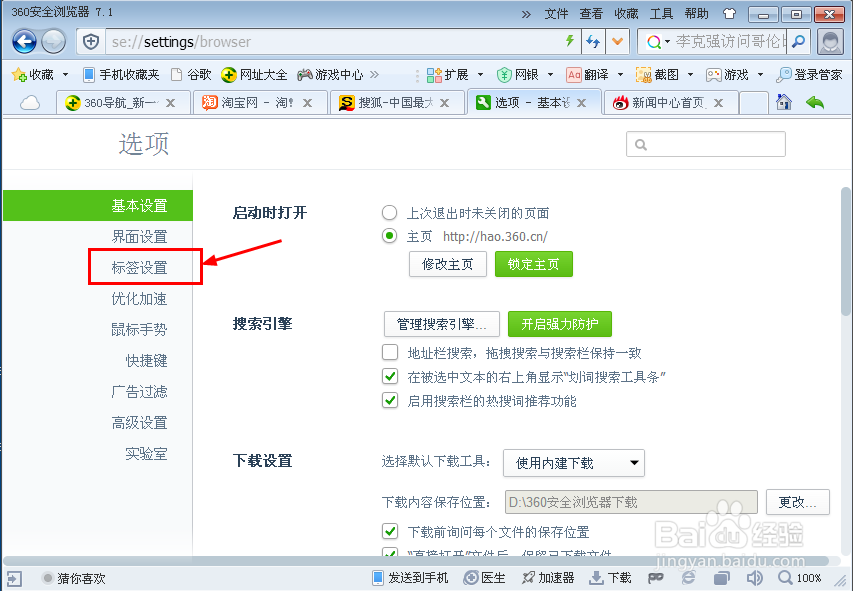Click the 登录管家 login manager button
Image resolution: width=853 pixels, height=591 pixels.
coord(809,75)
